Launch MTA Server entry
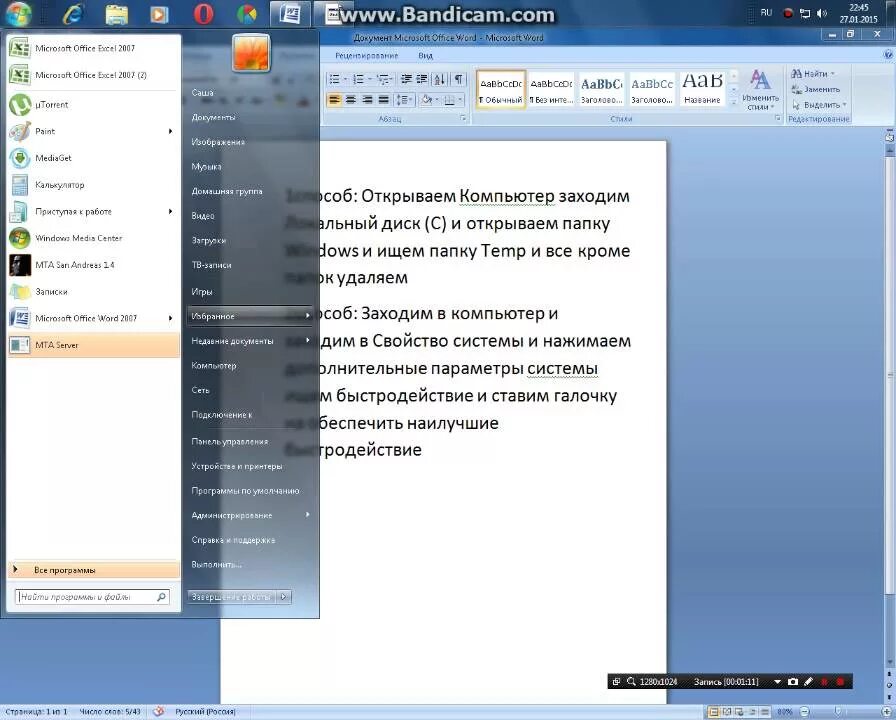 click(x=94, y=345)
